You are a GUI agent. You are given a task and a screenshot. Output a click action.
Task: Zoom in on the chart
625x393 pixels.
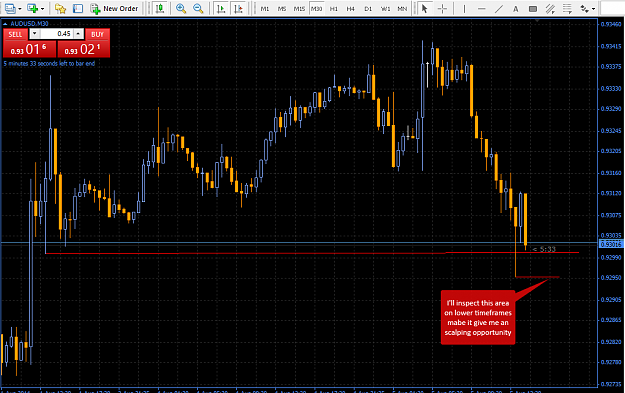181,8
